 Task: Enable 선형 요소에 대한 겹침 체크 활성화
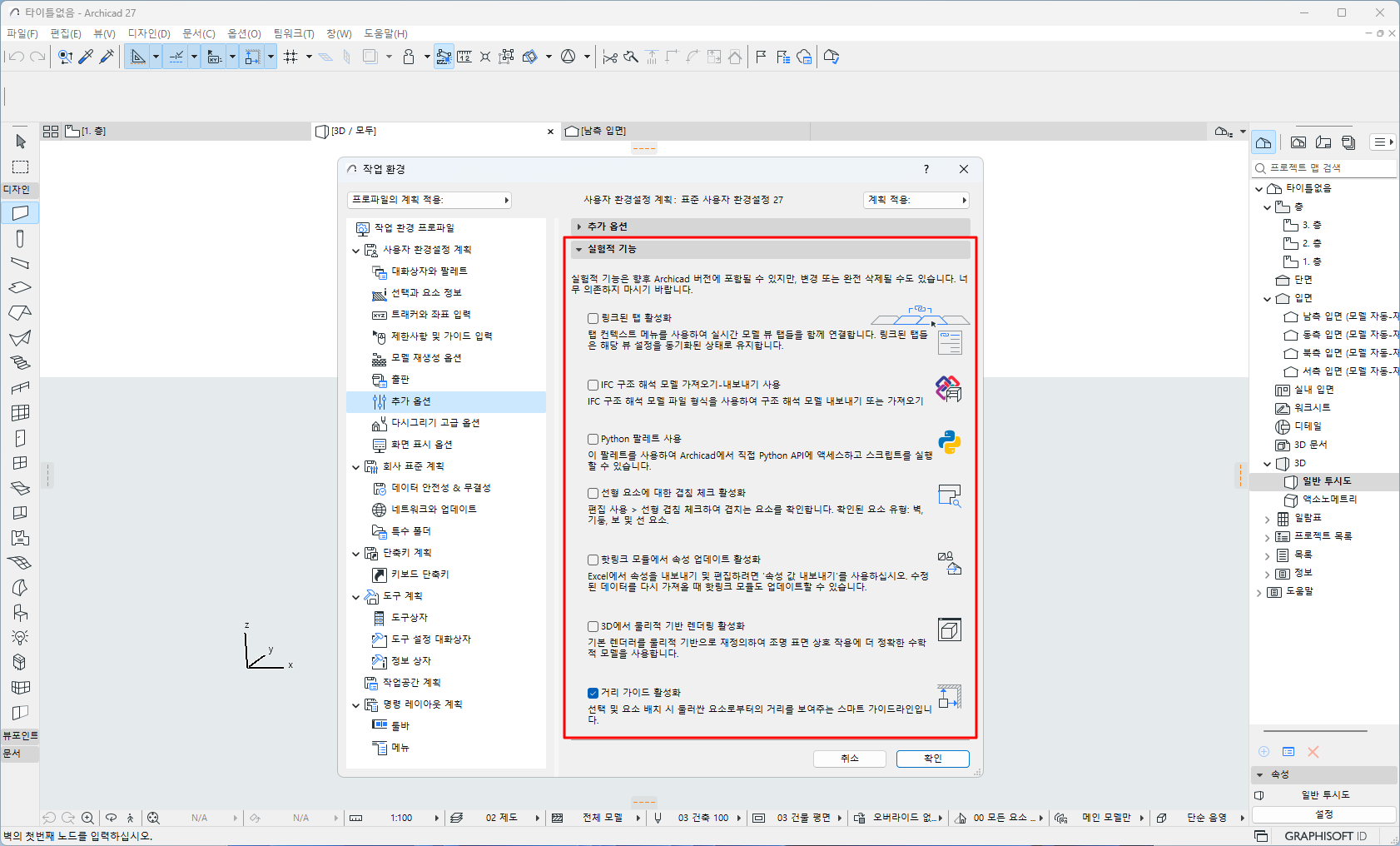pos(593,493)
